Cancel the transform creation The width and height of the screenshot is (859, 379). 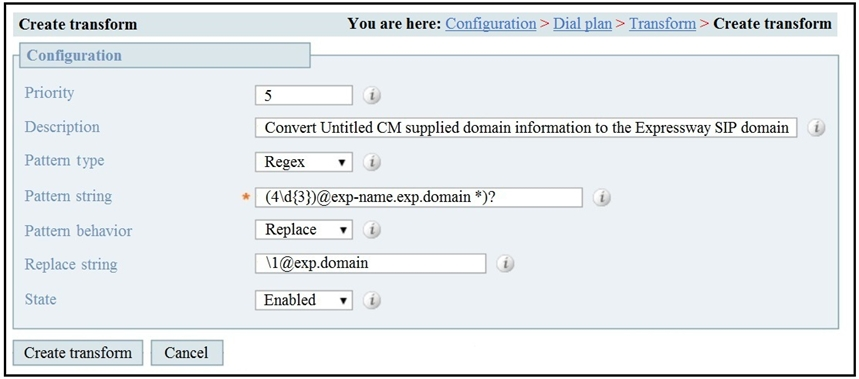(187, 353)
